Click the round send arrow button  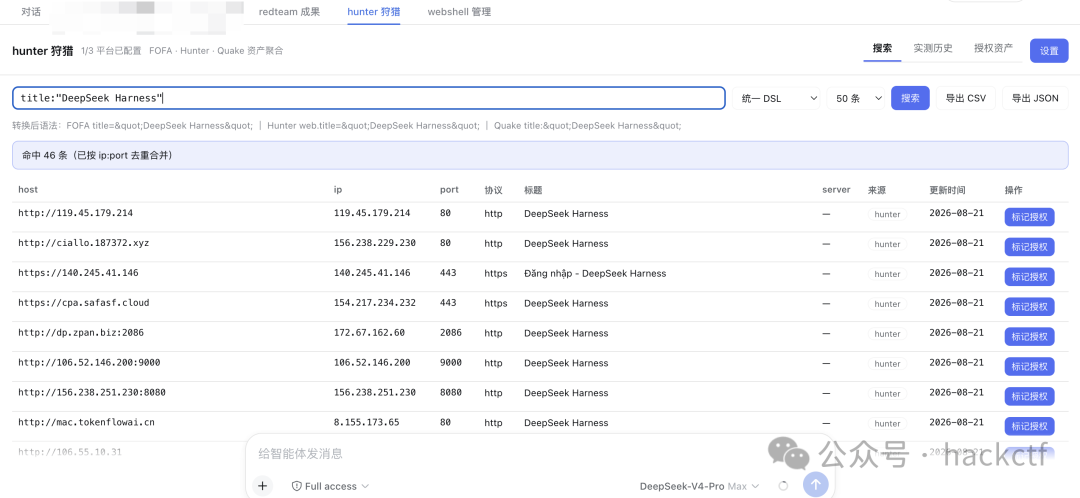816,485
